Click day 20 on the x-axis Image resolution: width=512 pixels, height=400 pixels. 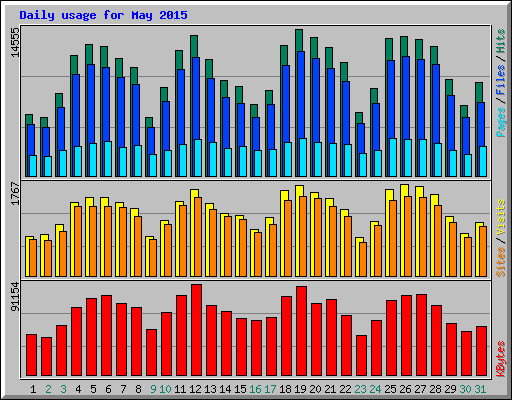coord(315,389)
